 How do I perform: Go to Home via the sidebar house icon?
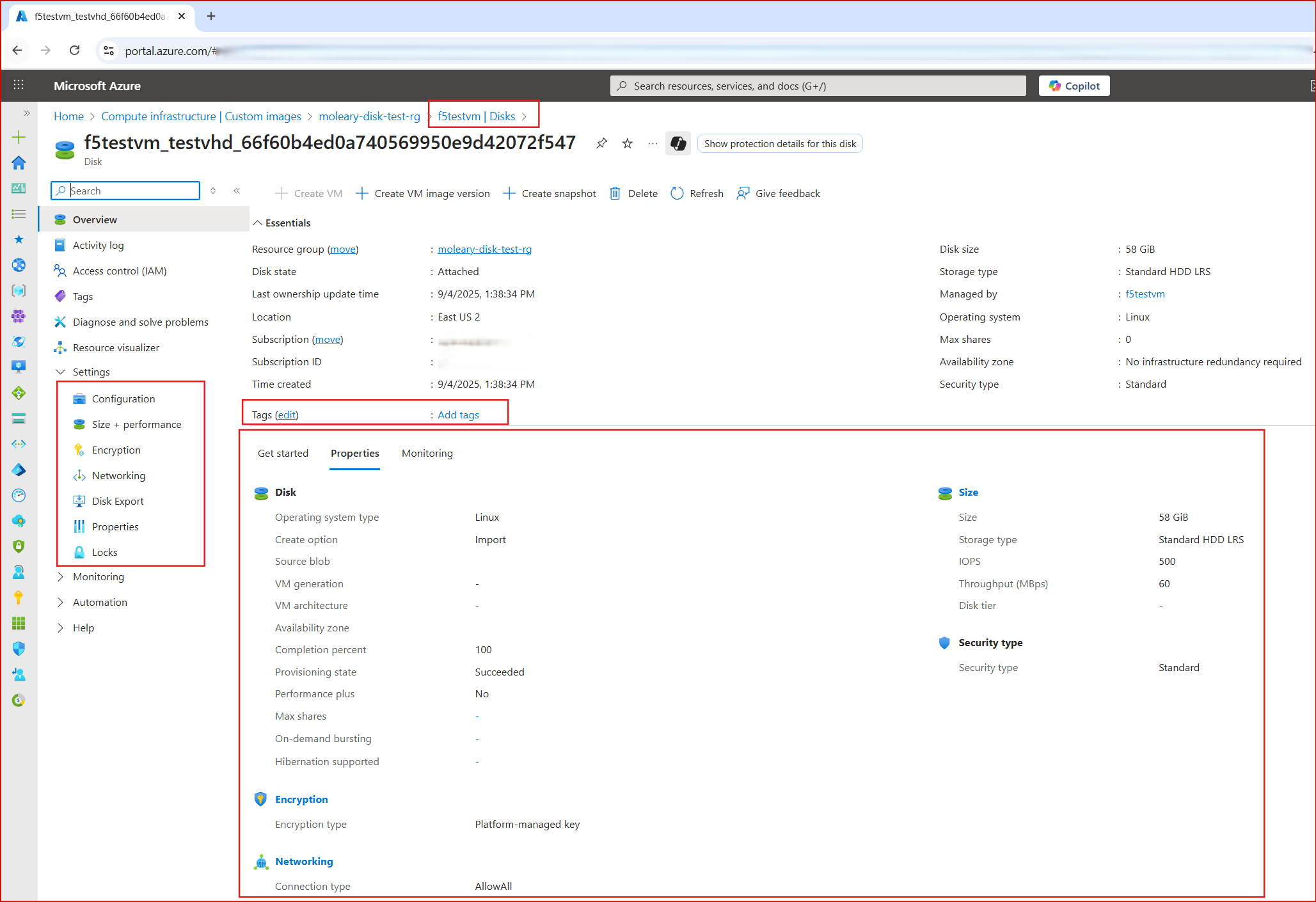pyautogui.click(x=19, y=162)
